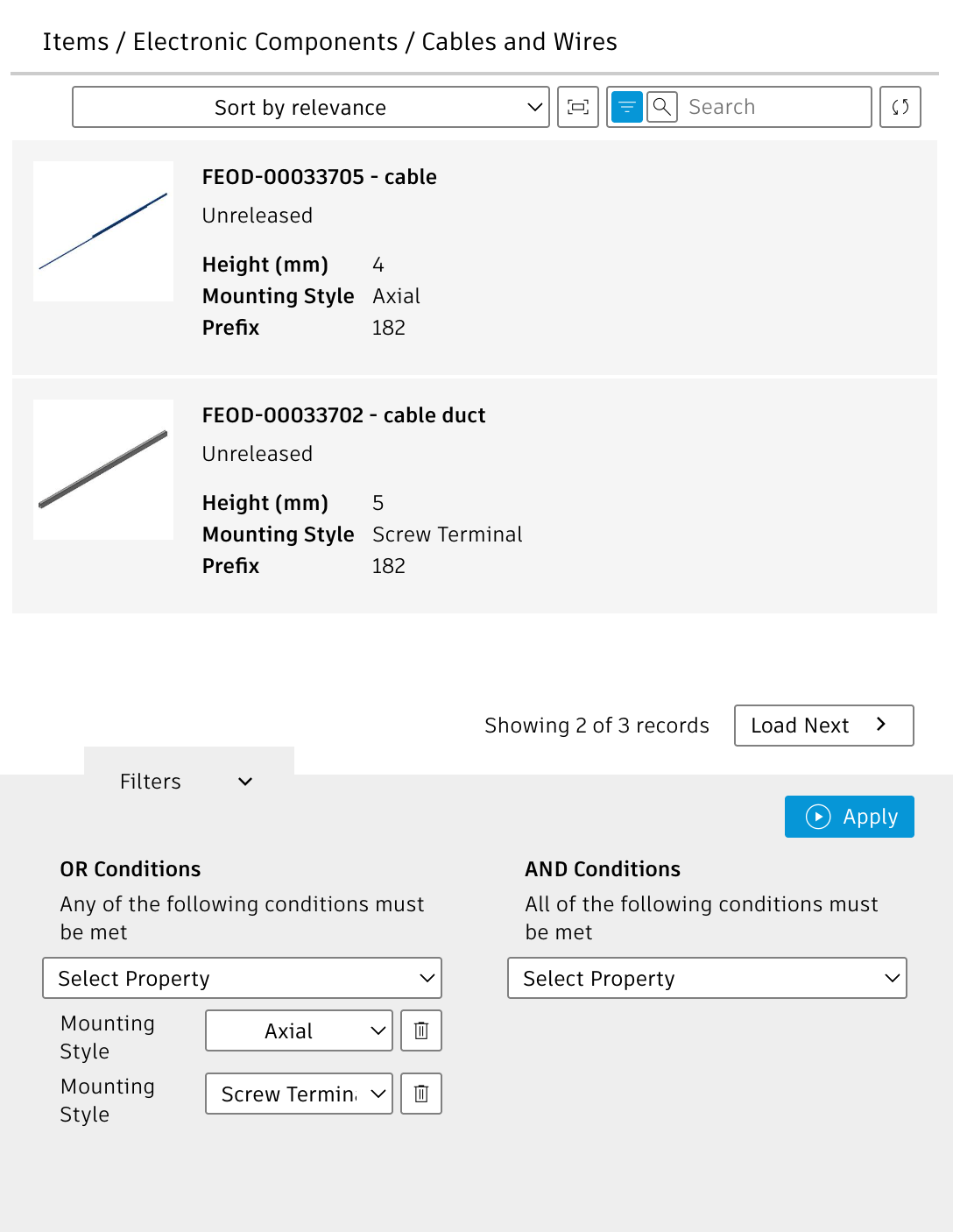Open the blue cable thumbnail
Image resolution: width=953 pixels, height=1232 pixels.
[103, 231]
